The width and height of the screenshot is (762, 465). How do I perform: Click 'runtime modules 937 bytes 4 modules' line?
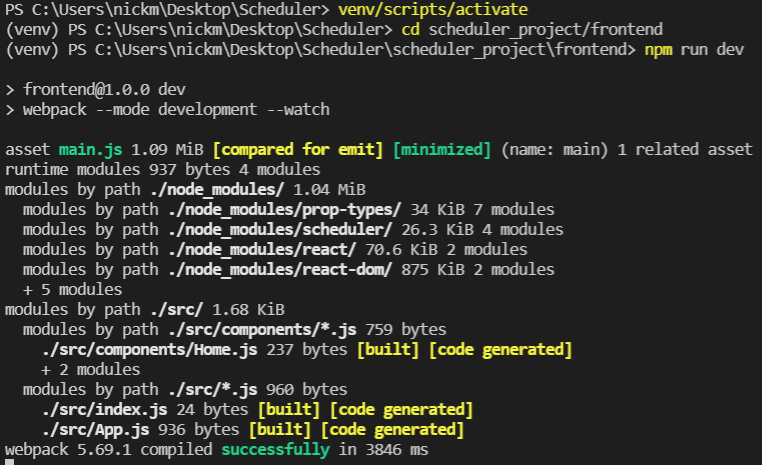pos(163,170)
